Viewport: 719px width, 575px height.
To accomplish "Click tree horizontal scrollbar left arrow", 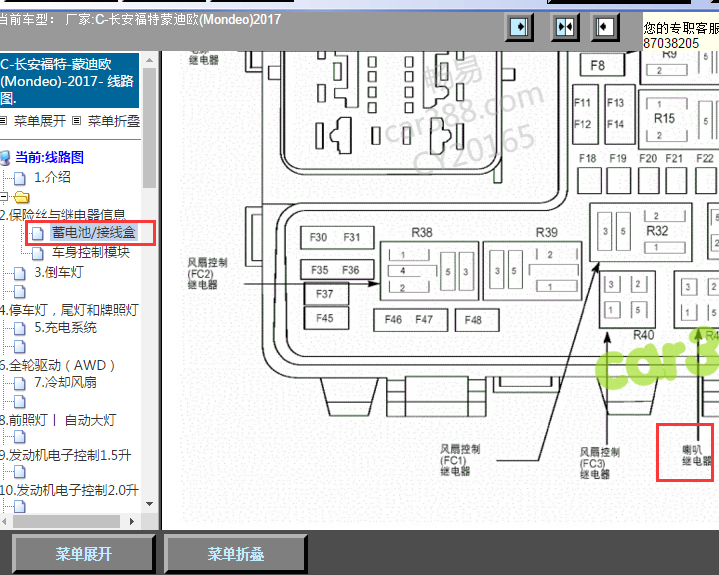I will 4,521.
